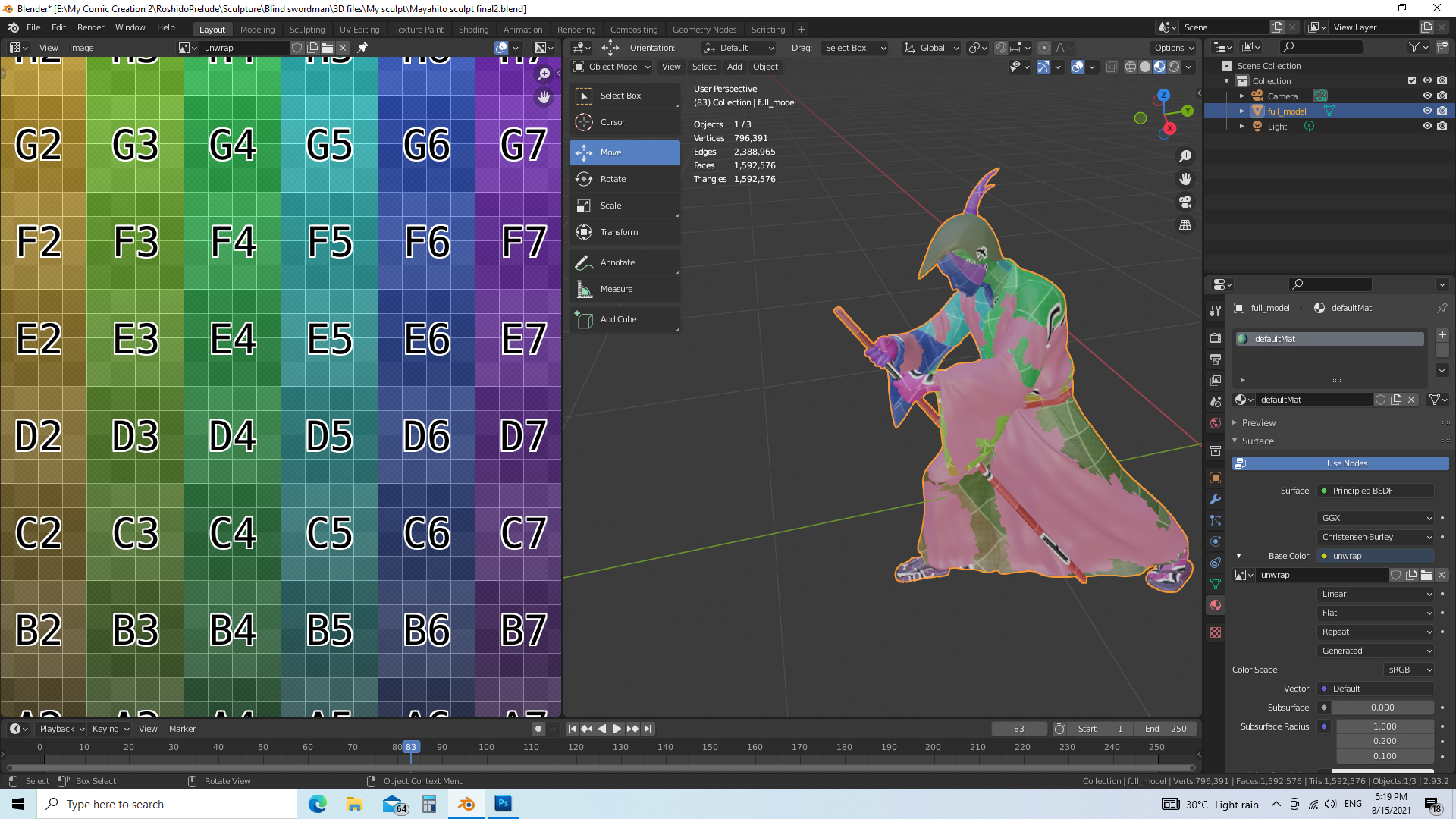Viewport: 1456px width, 819px height.
Task: Open the World properties tab
Action: [x=1216, y=423]
